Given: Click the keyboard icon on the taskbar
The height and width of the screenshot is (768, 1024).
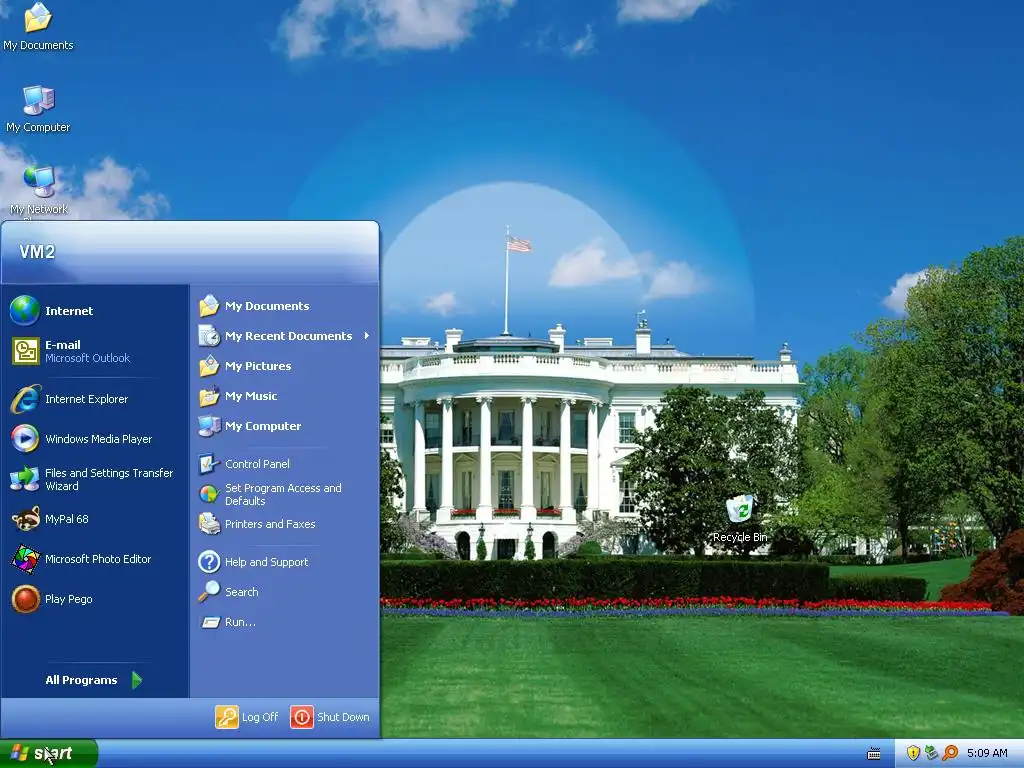Looking at the screenshot, I should [x=874, y=754].
